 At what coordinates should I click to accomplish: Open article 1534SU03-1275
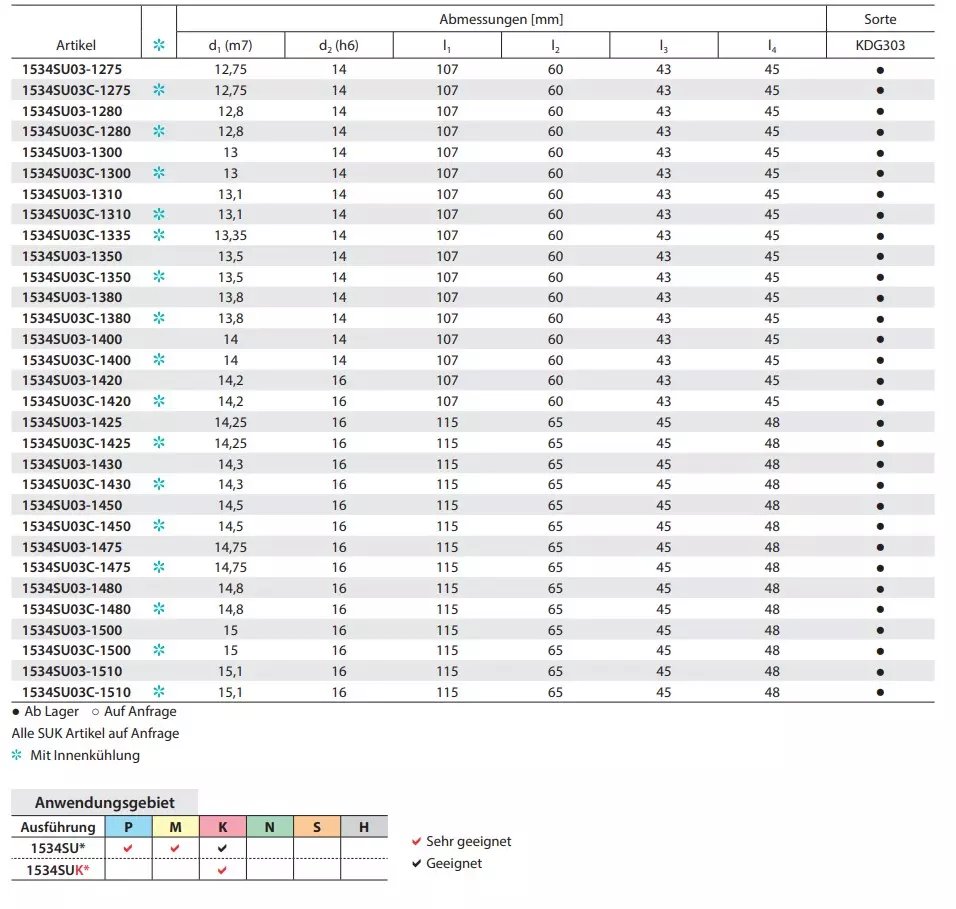pos(72,69)
